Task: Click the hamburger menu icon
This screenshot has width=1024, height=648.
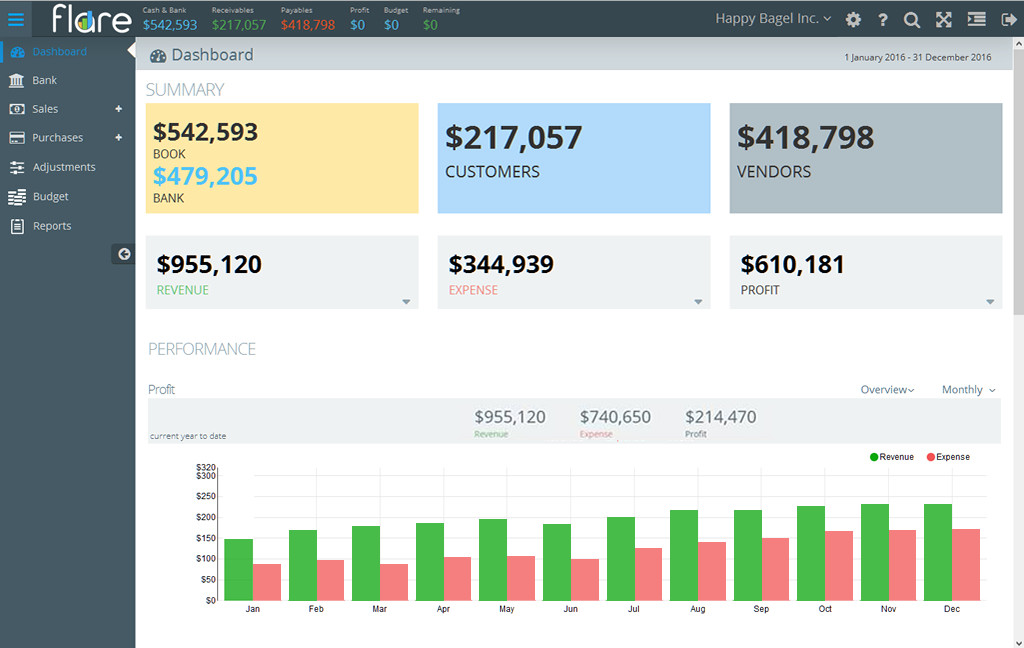Action: 16,19
